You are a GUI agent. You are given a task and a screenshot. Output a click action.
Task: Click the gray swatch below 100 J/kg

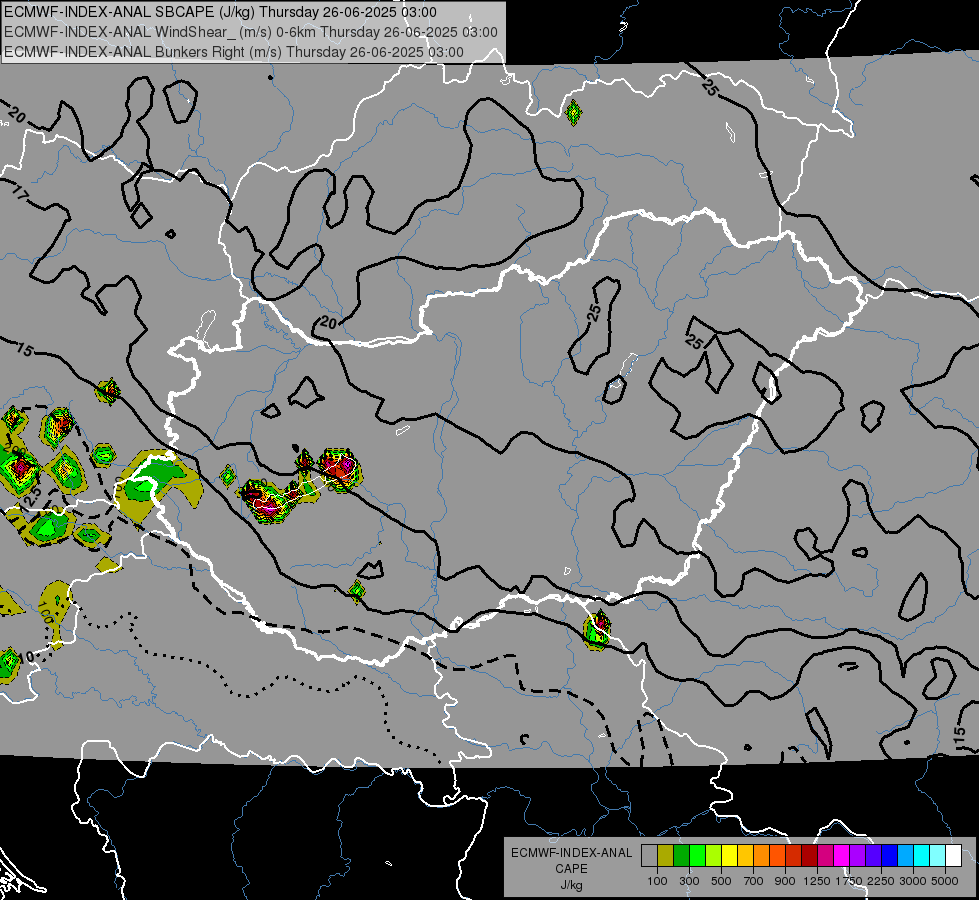point(649,855)
